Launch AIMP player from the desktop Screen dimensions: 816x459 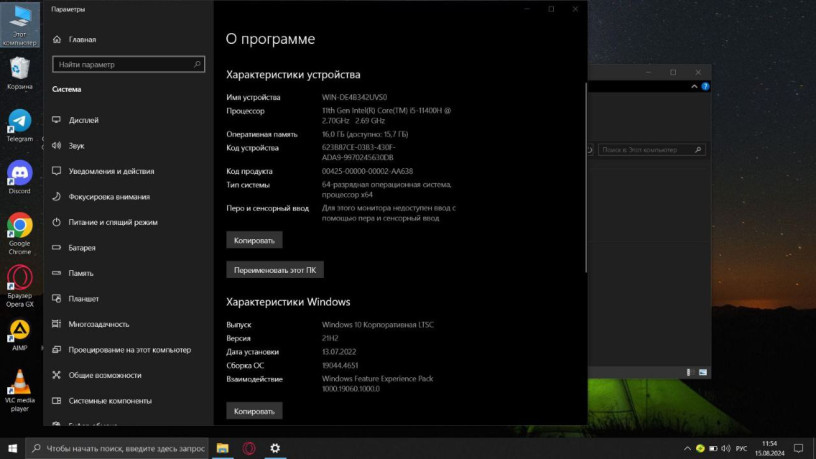(x=20, y=336)
